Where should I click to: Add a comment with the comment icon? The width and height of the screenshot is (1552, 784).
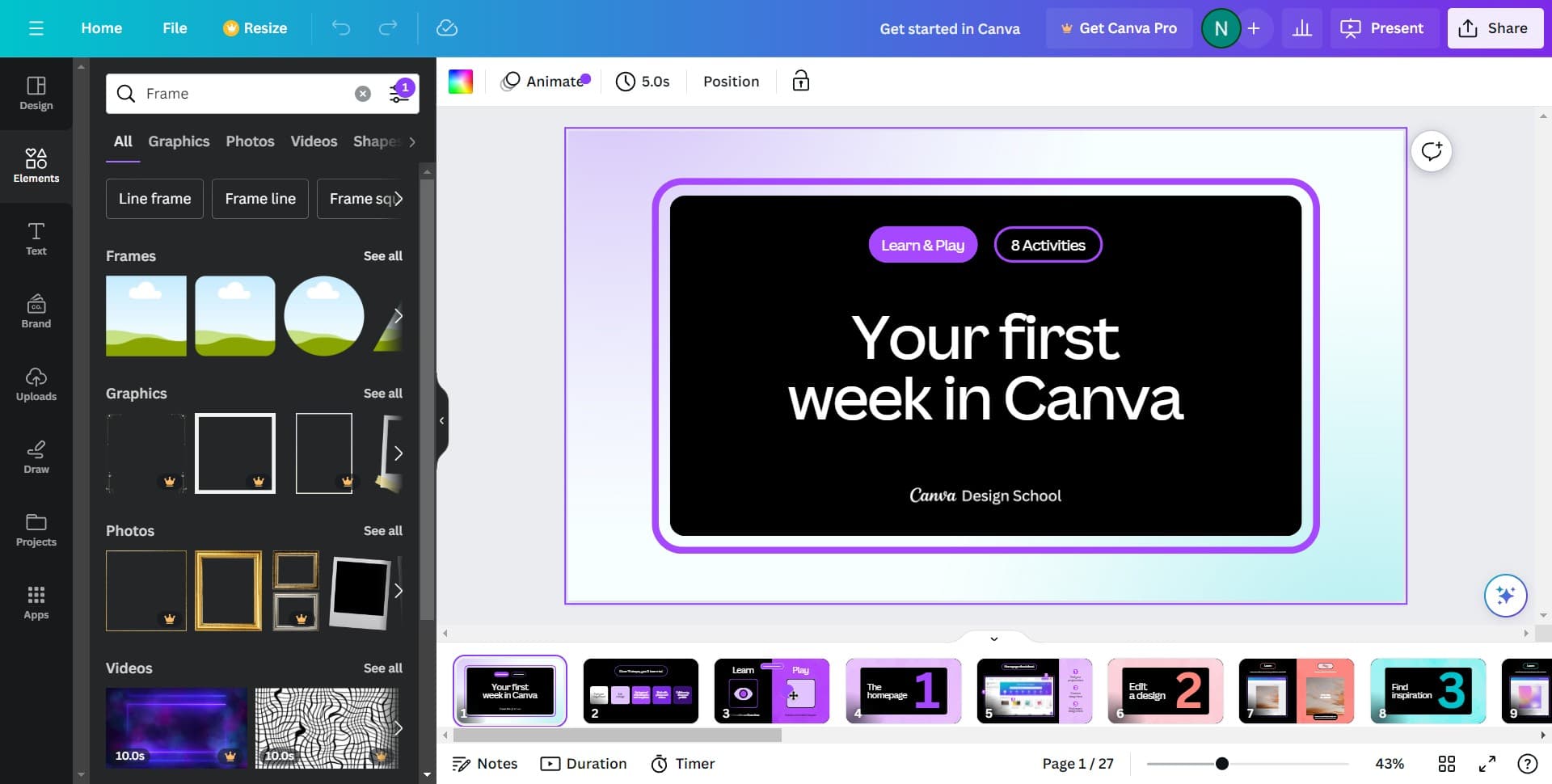pyautogui.click(x=1432, y=151)
